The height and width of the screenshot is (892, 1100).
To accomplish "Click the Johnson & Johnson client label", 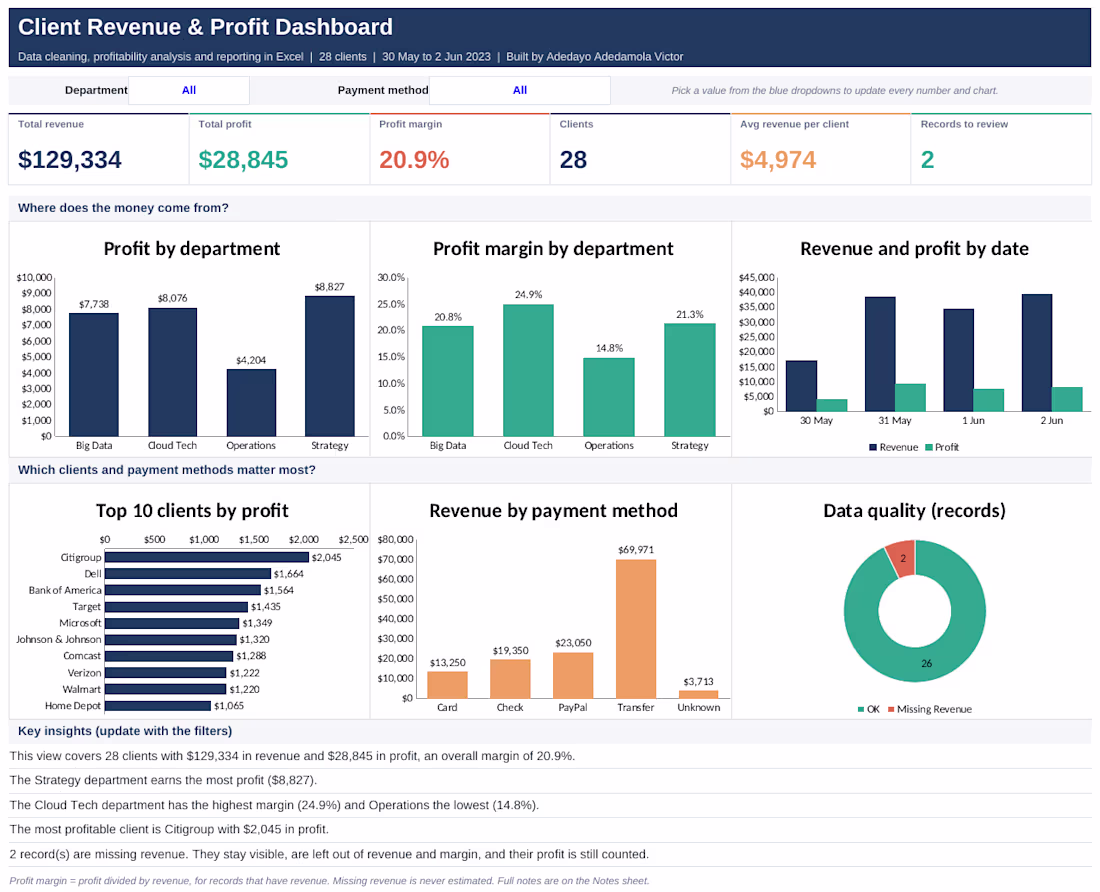I will pos(59,640).
